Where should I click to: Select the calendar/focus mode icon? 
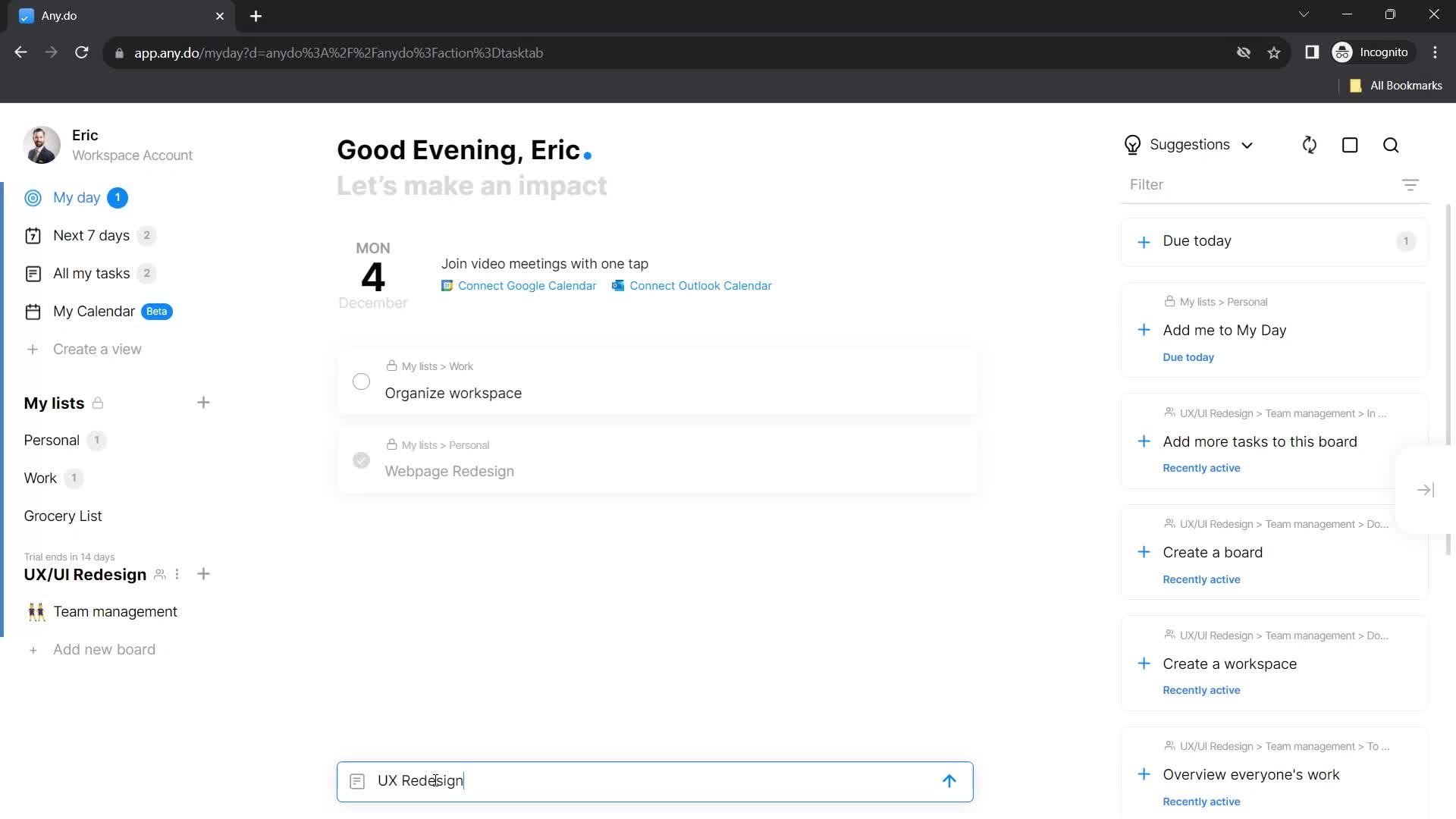coord(1350,145)
